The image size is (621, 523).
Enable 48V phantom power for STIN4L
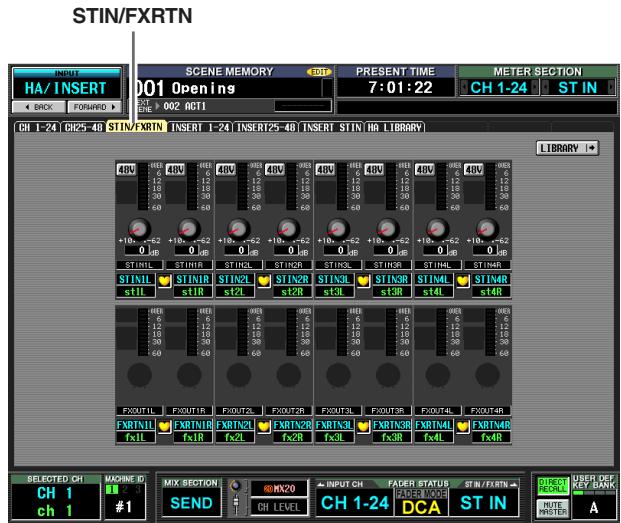pyautogui.click(x=425, y=169)
